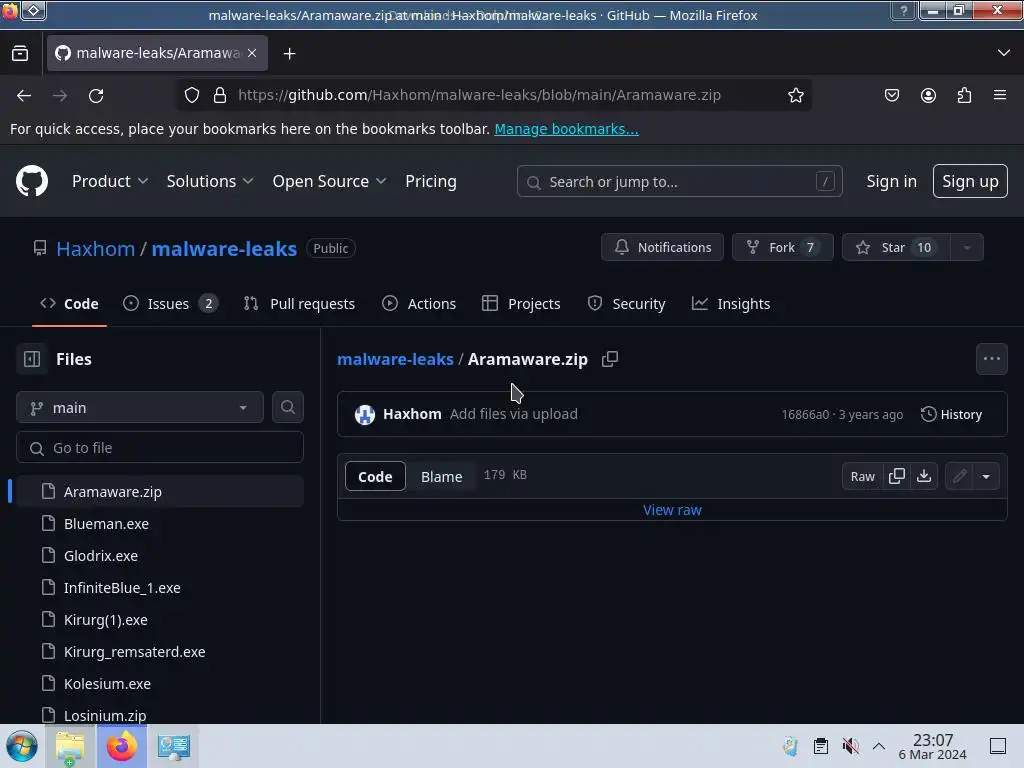The width and height of the screenshot is (1024, 768).
Task: Click the Sign up button
Action: (970, 181)
